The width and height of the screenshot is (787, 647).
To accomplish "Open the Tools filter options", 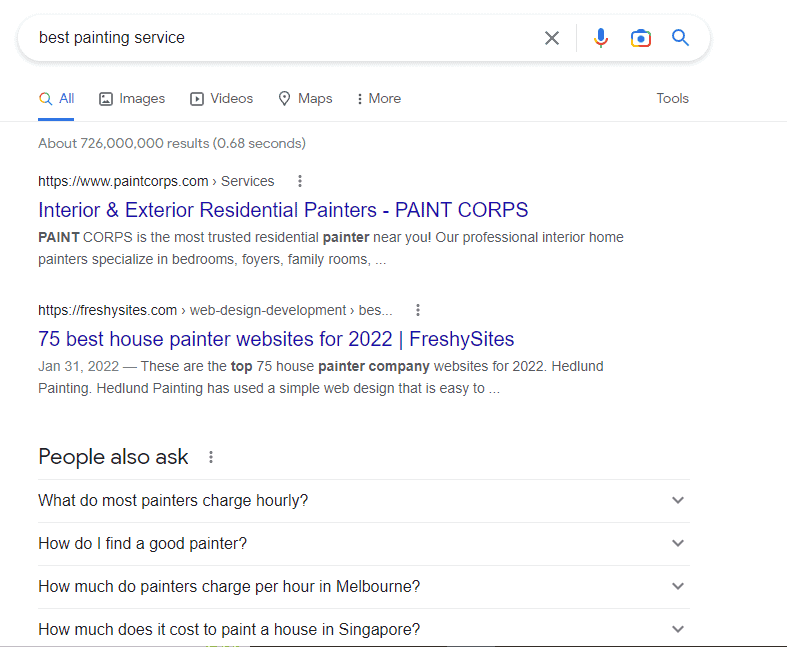I will coord(673,98).
